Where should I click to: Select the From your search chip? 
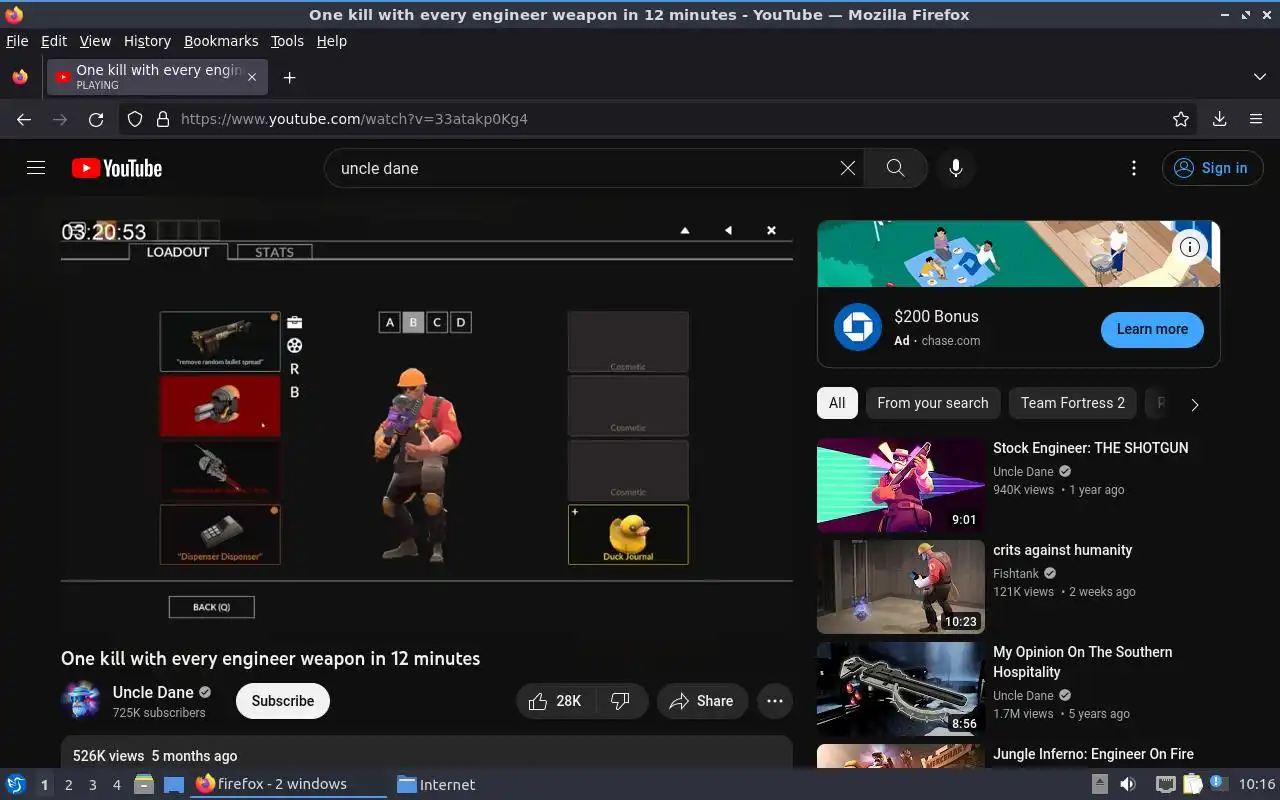pyautogui.click(x=933, y=403)
